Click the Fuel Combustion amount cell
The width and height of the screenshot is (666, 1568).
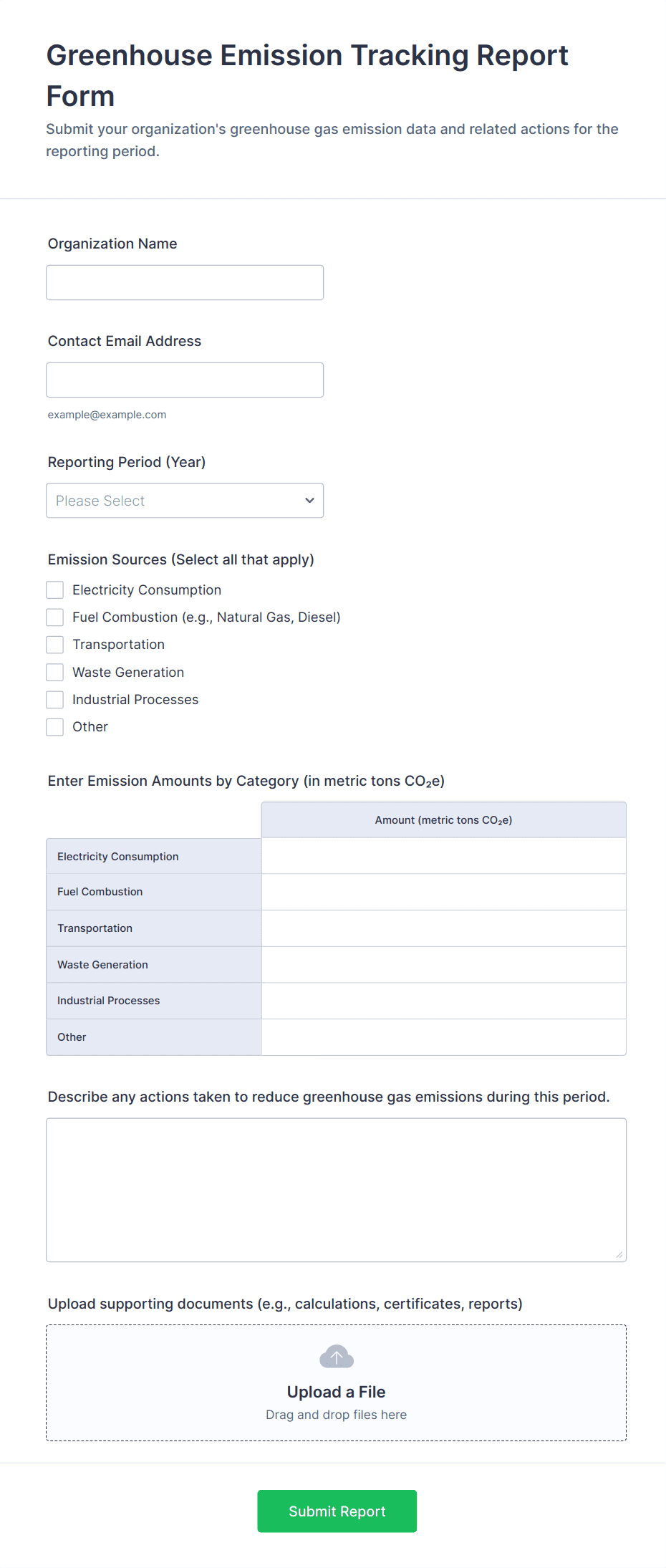click(x=443, y=892)
